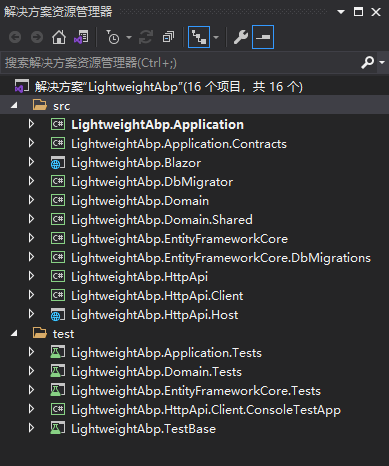Screen dimensions: 389x466
Task: Click flask icon of LightweightAbp.EntityFrameworkCore.Tests
Action: point(58,390)
